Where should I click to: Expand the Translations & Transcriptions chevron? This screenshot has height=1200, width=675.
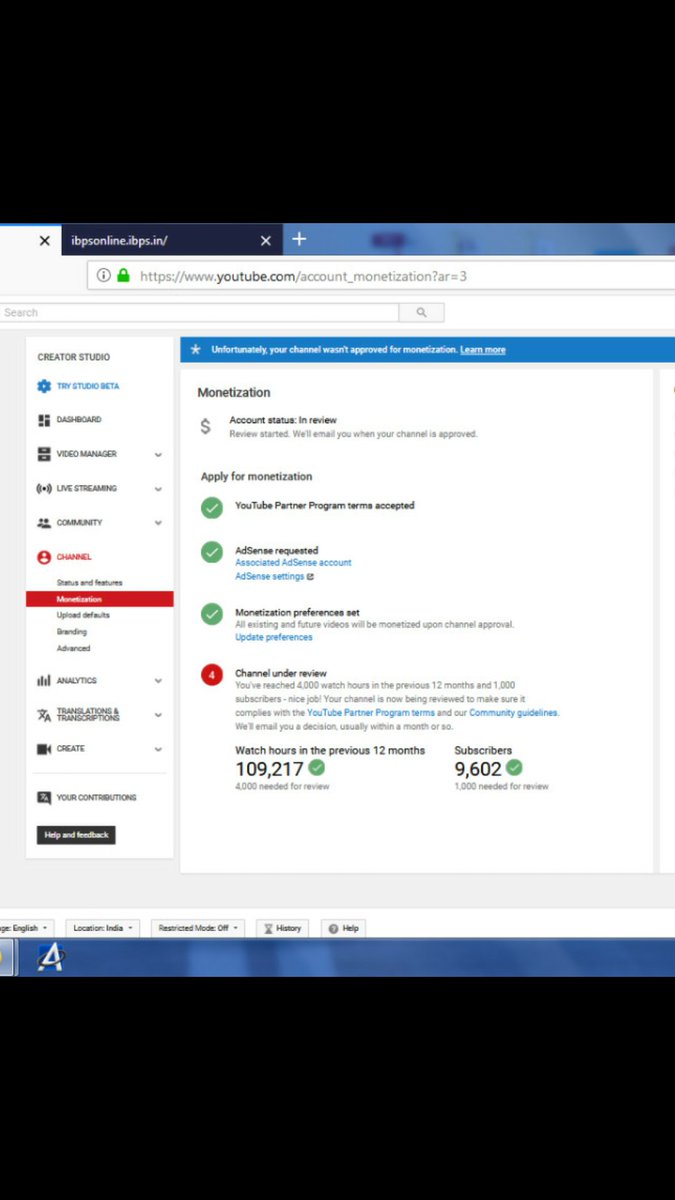158,715
